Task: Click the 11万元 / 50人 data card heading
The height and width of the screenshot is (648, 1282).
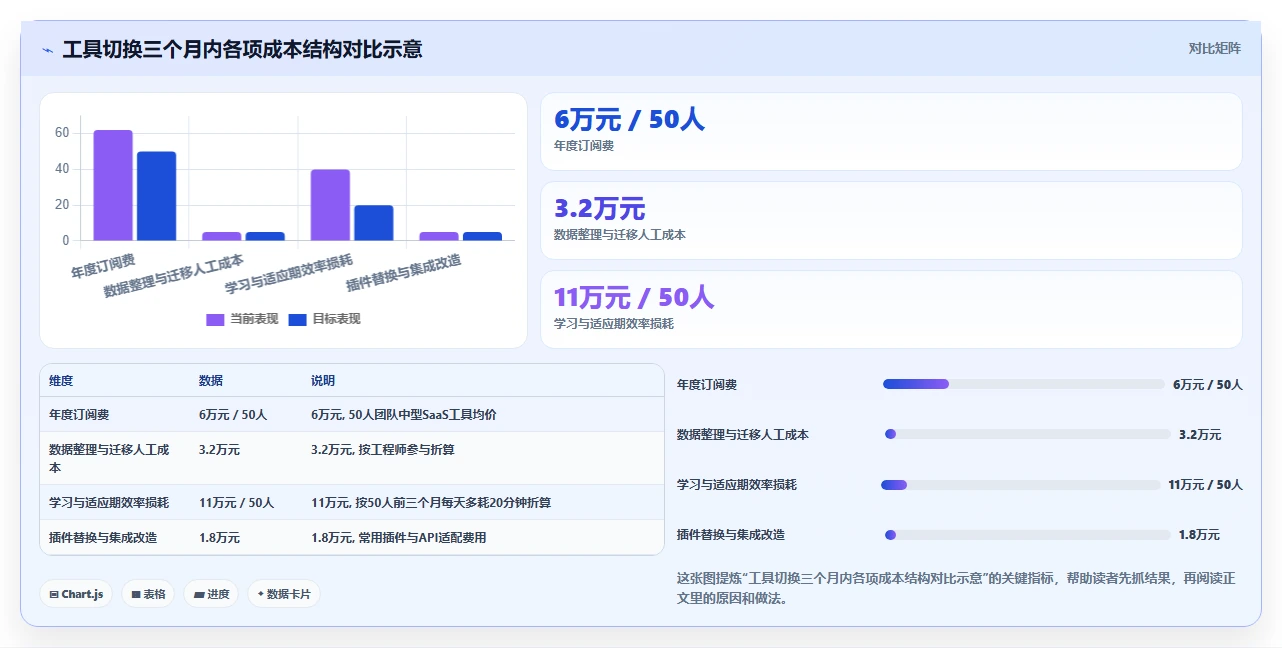Action: [634, 298]
